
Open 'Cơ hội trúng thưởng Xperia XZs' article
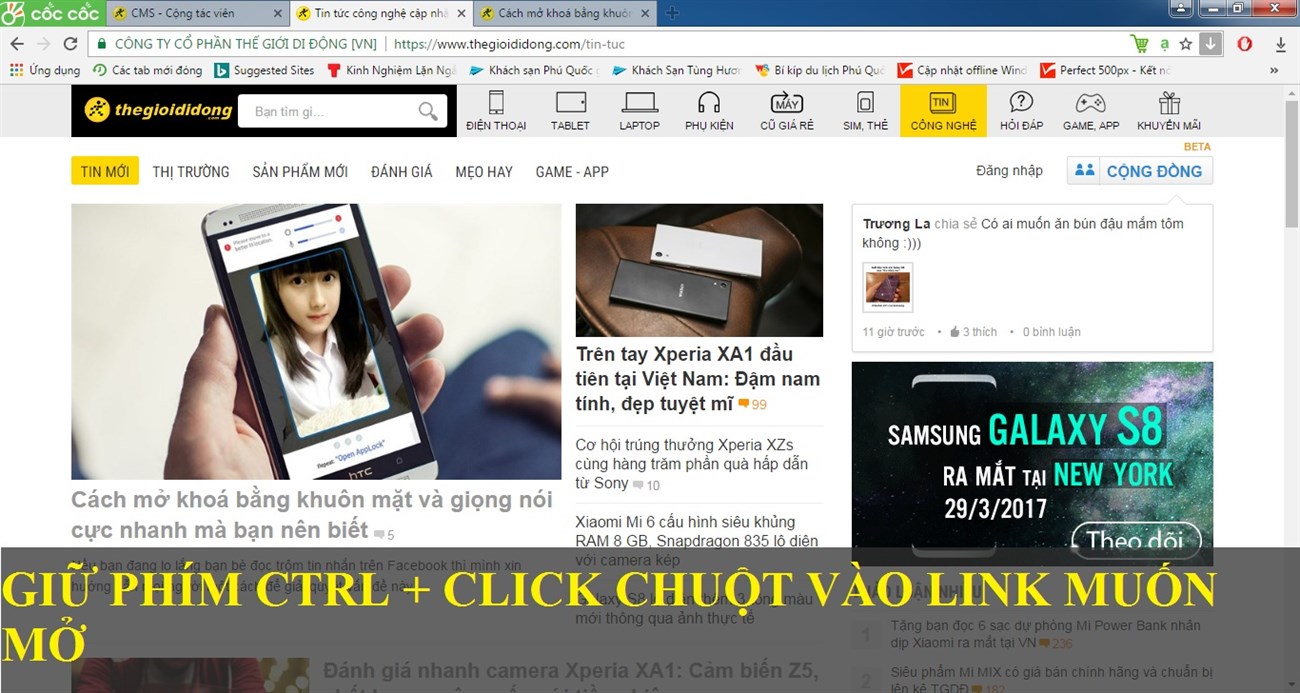(692, 464)
